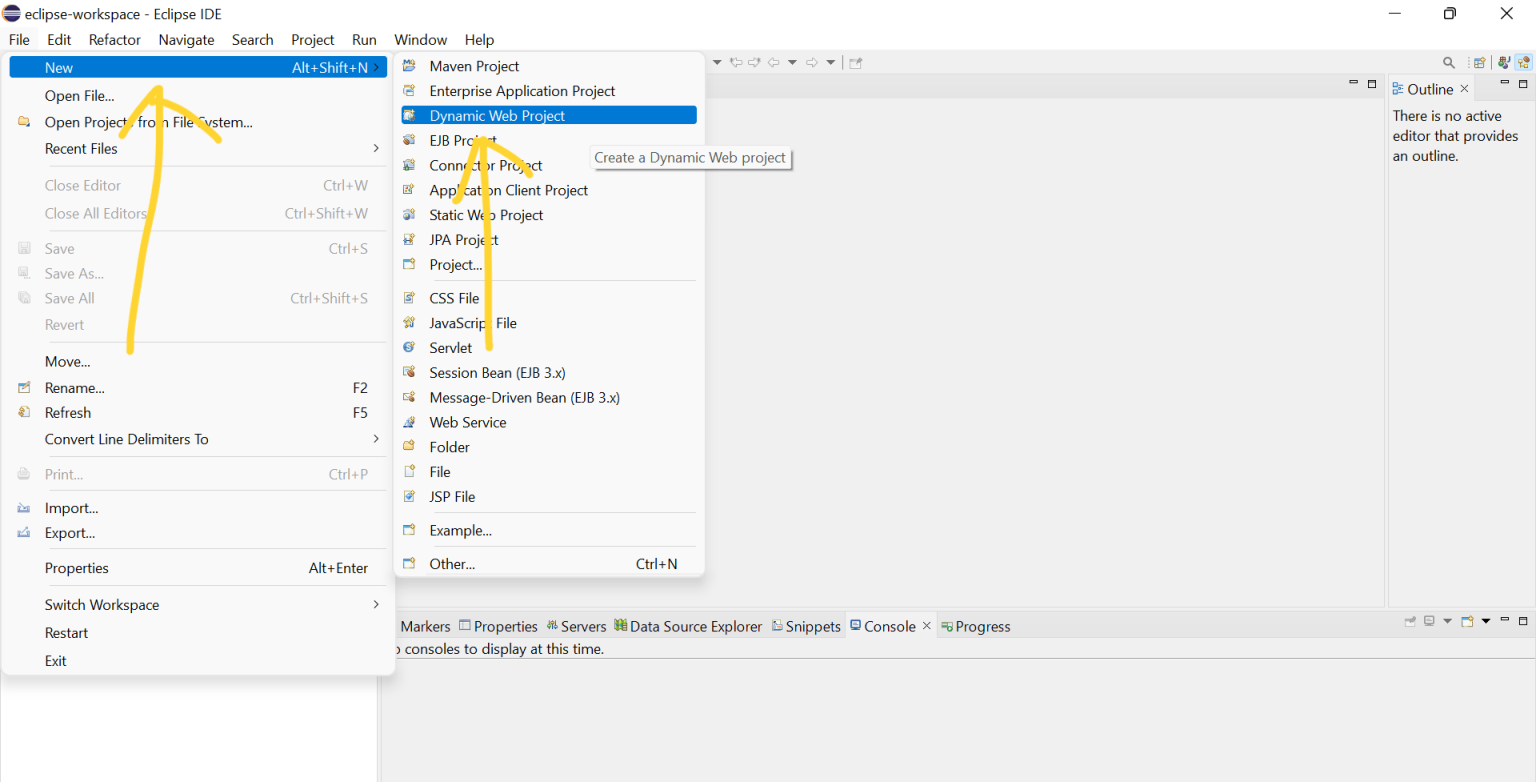Click the Last Edit Location icon
This screenshot has width=1536, height=782.
click(737, 62)
